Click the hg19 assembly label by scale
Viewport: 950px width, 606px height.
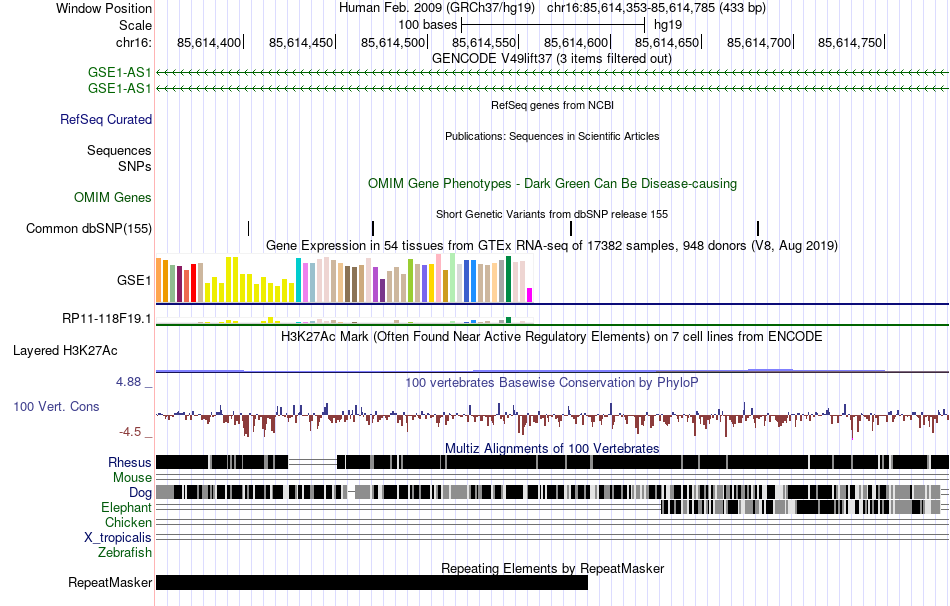pos(668,25)
